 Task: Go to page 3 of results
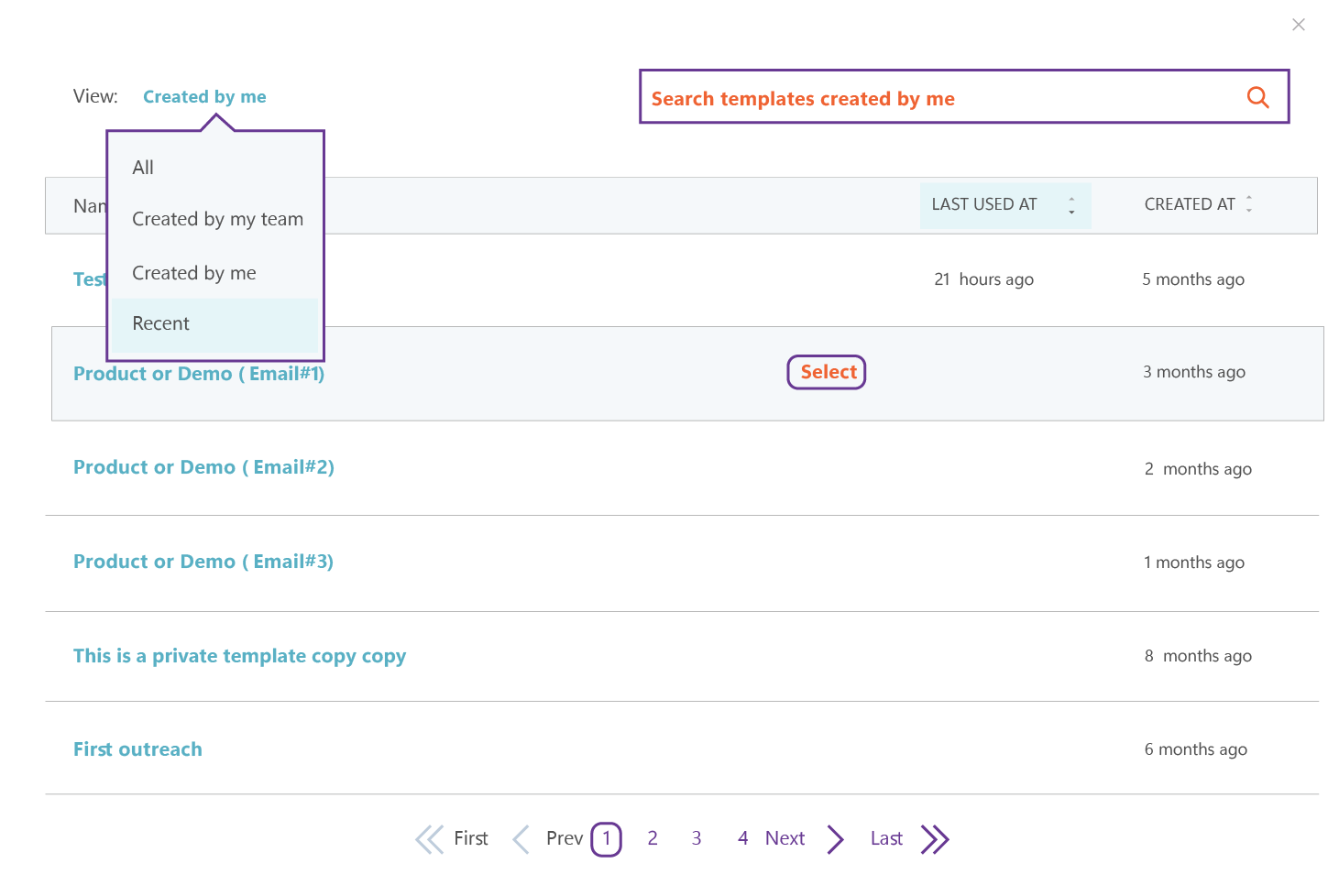click(x=697, y=838)
